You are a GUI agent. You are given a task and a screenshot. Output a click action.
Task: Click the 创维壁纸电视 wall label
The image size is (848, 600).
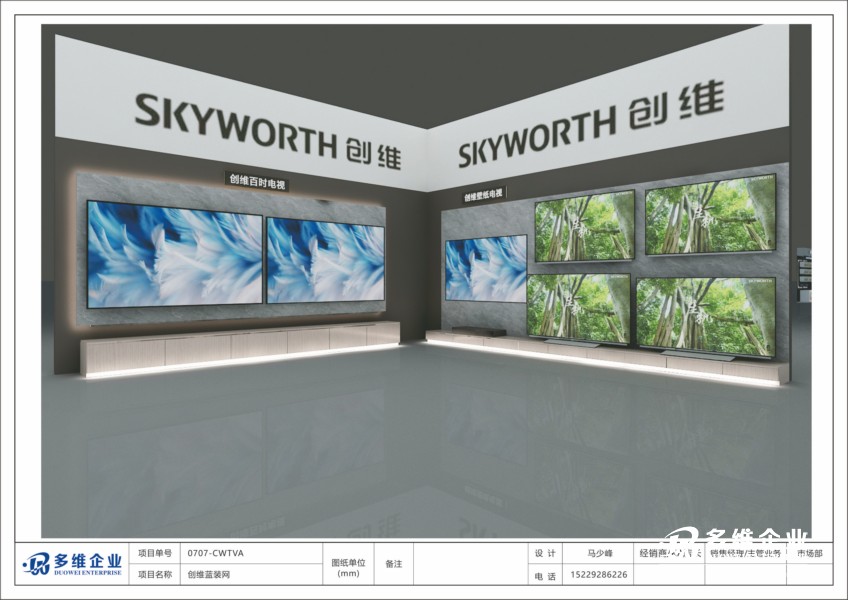(483, 195)
